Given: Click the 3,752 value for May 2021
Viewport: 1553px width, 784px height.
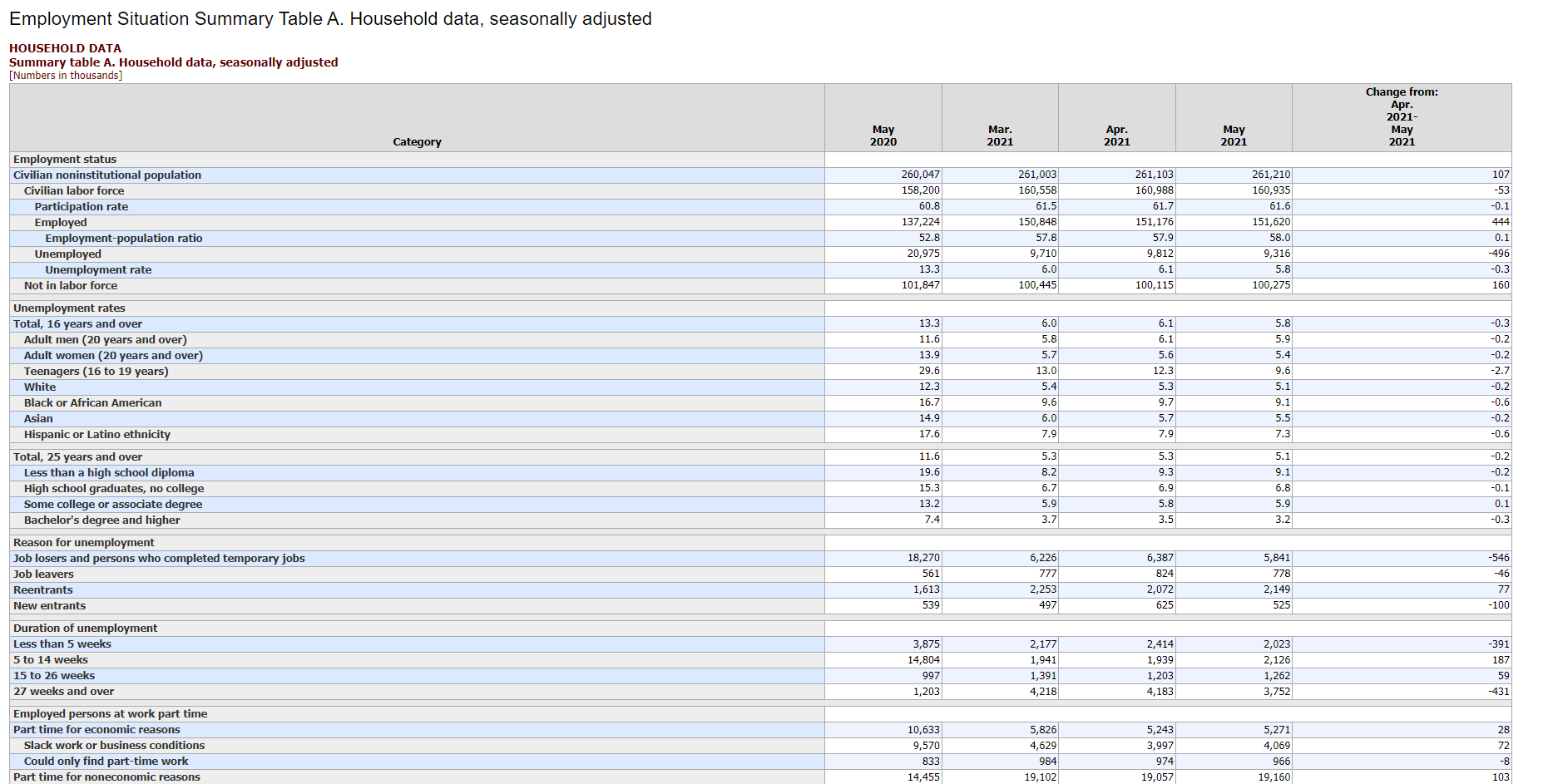Looking at the screenshot, I should [x=1277, y=692].
